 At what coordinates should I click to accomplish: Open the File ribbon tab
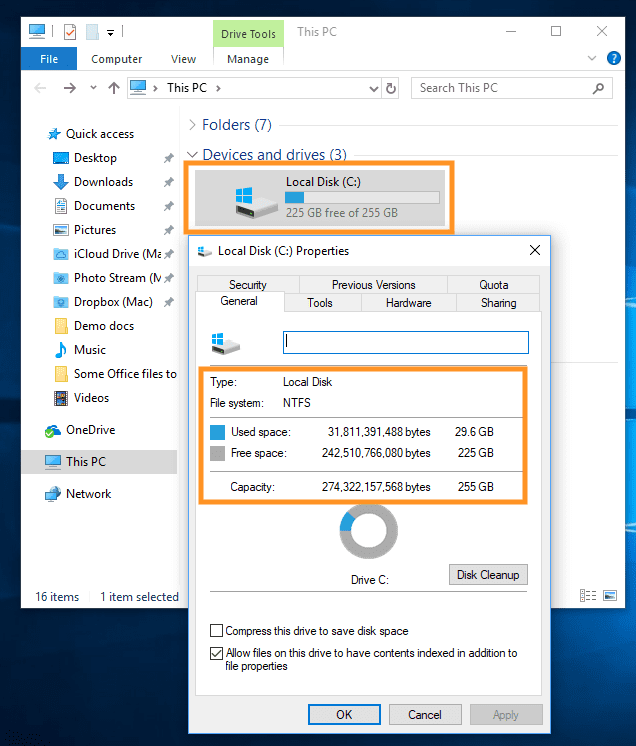pyautogui.click(x=49, y=59)
